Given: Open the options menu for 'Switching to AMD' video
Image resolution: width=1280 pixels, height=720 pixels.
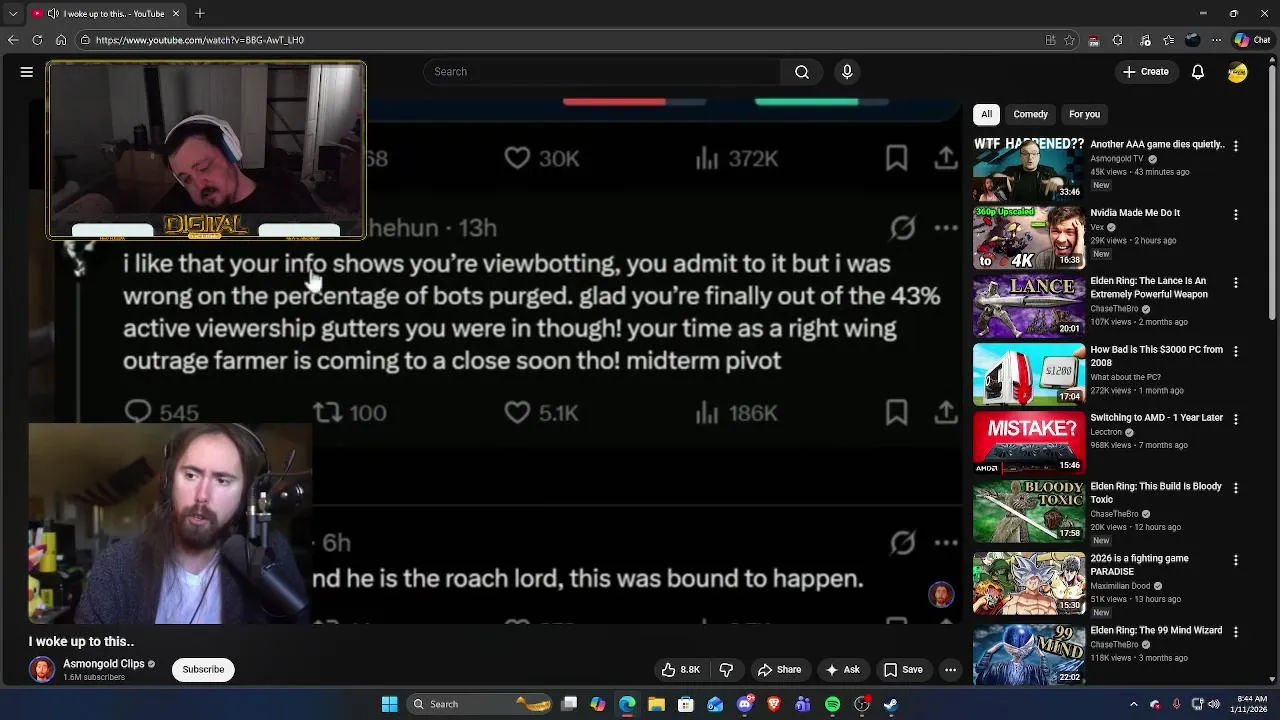Looking at the screenshot, I should point(1236,420).
